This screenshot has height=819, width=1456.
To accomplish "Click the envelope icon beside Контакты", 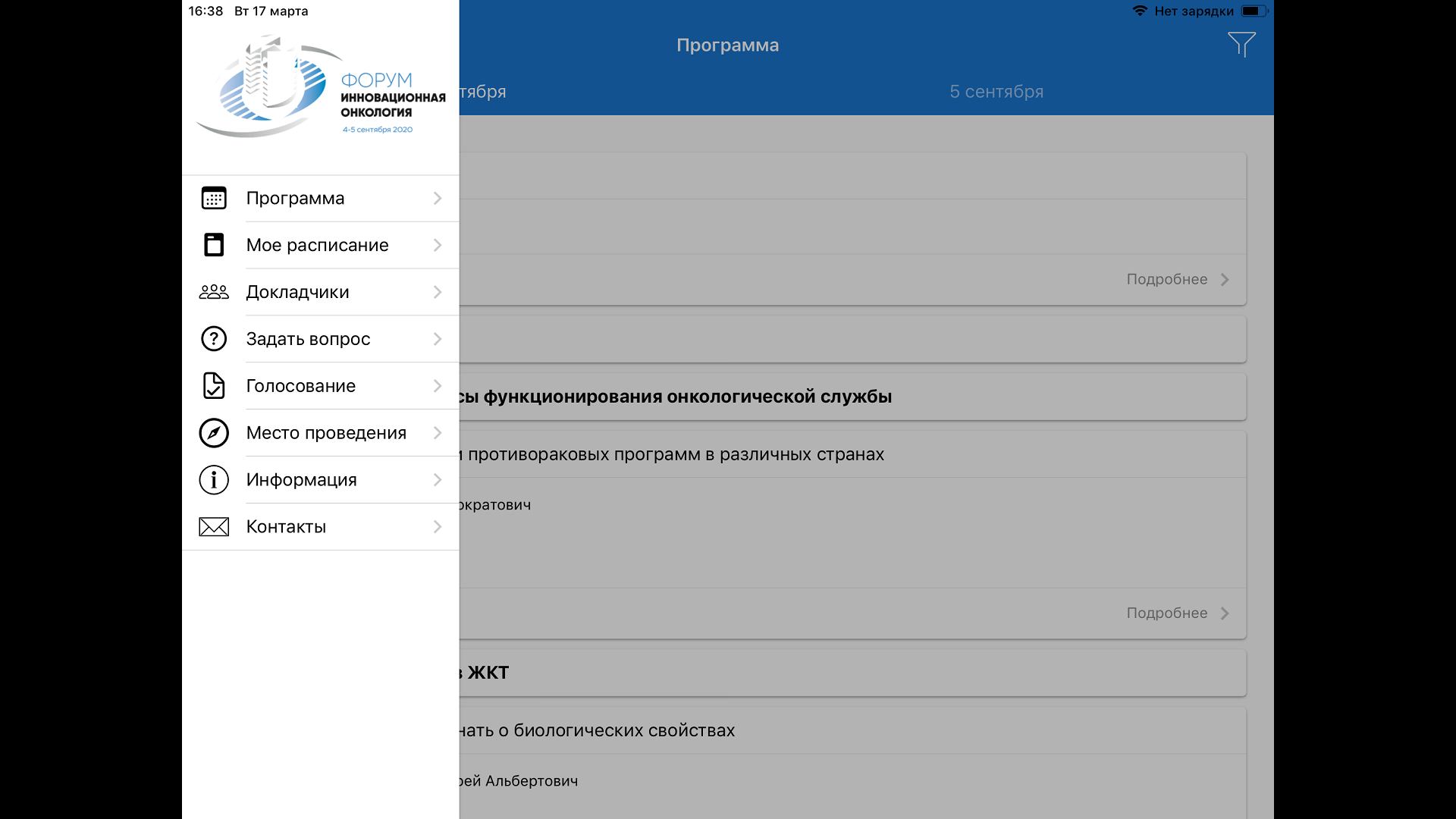I will (214, 527).
